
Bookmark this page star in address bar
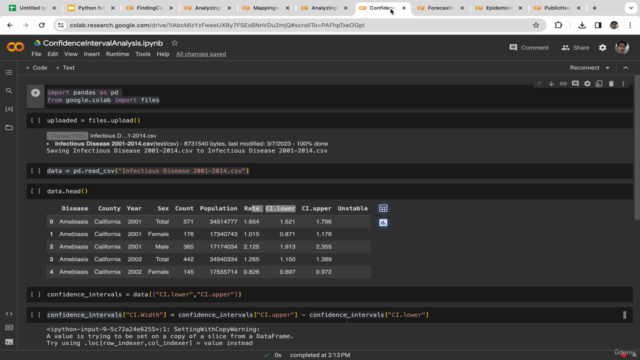coord(536,25)
